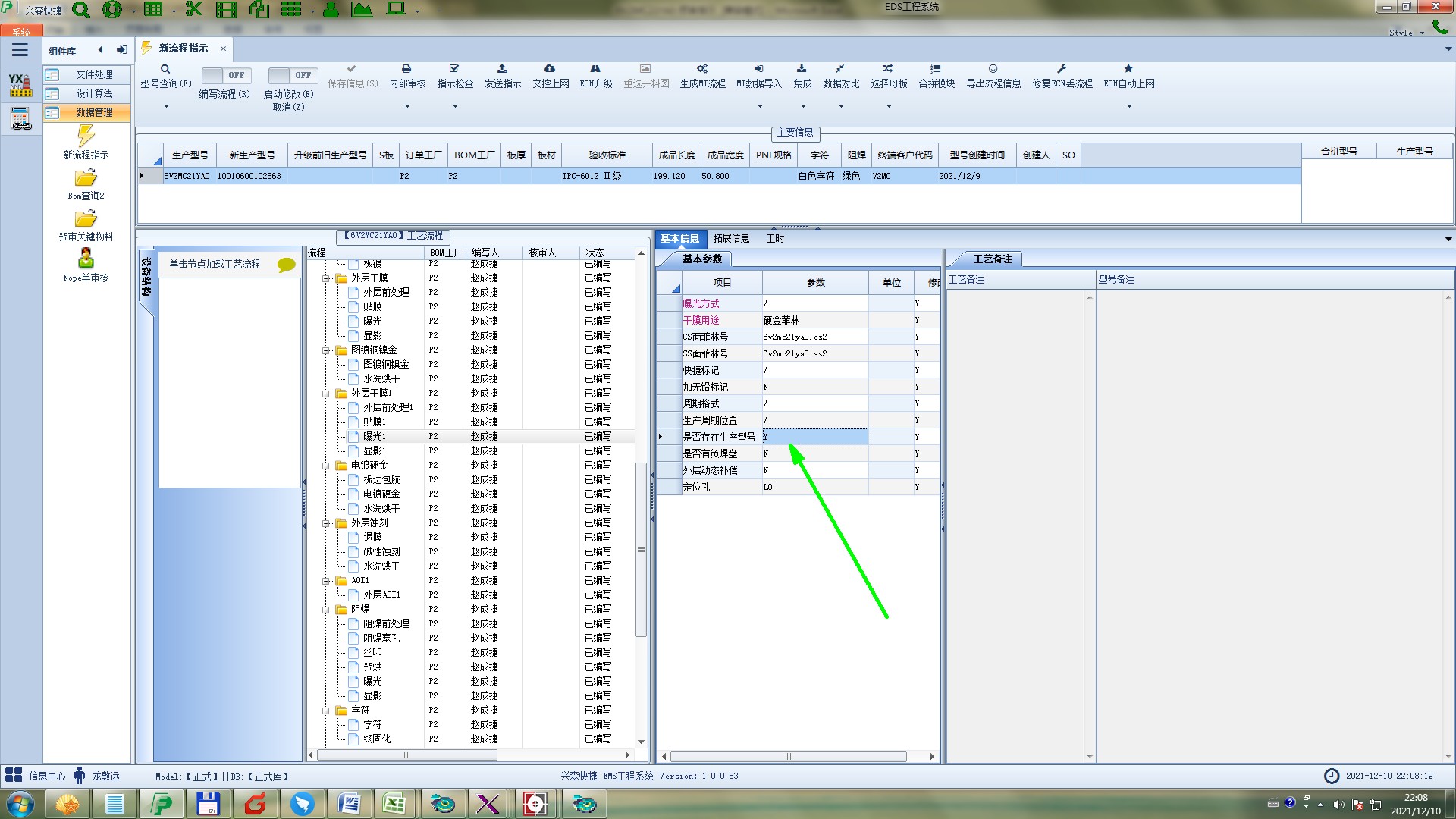Collapse the 外层干膜1 tree node
Screen dimensions: 1456x819
point(326,394)
